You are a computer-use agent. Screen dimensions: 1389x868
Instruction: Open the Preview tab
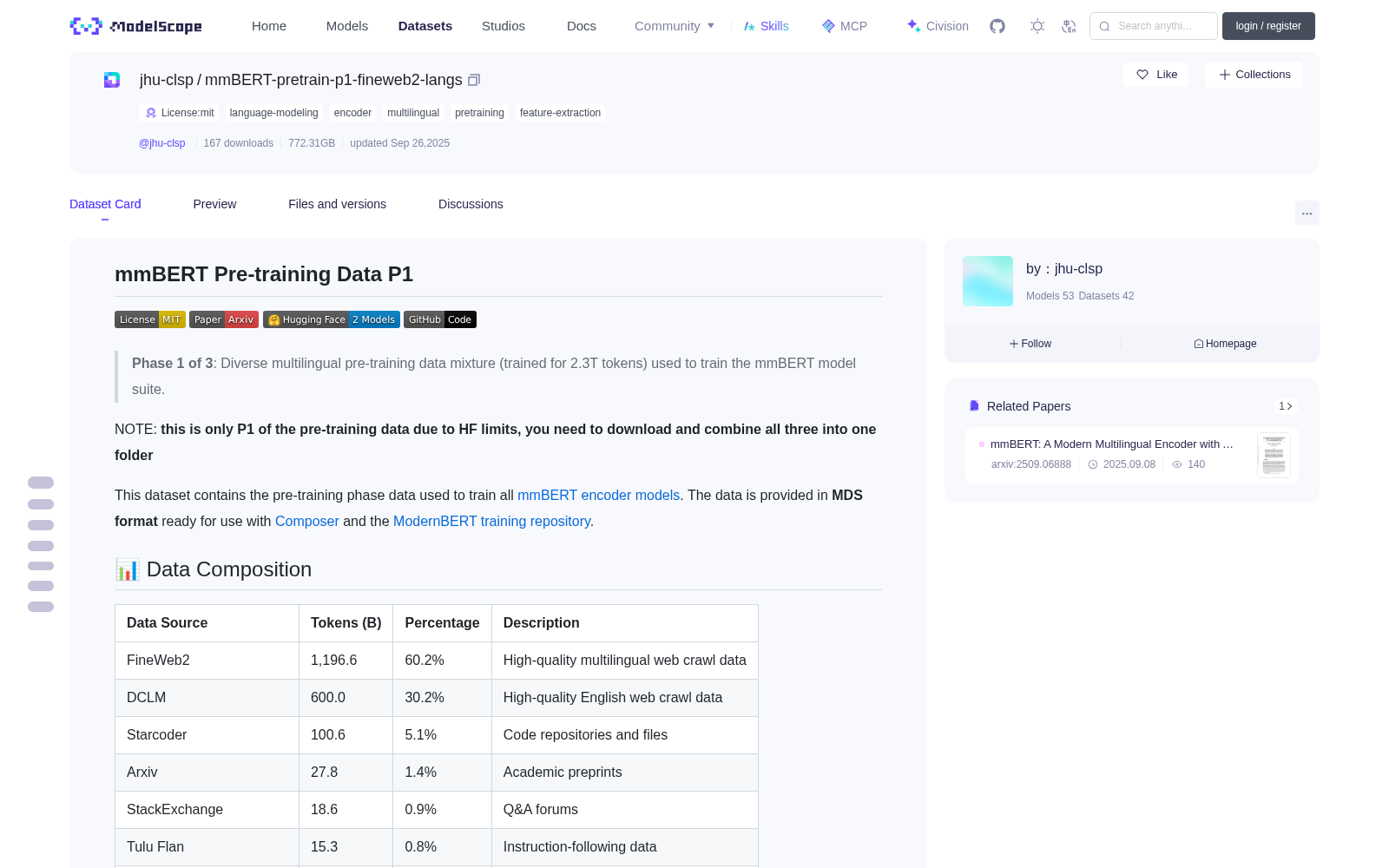pyautogui.click(x=214, y=204)
